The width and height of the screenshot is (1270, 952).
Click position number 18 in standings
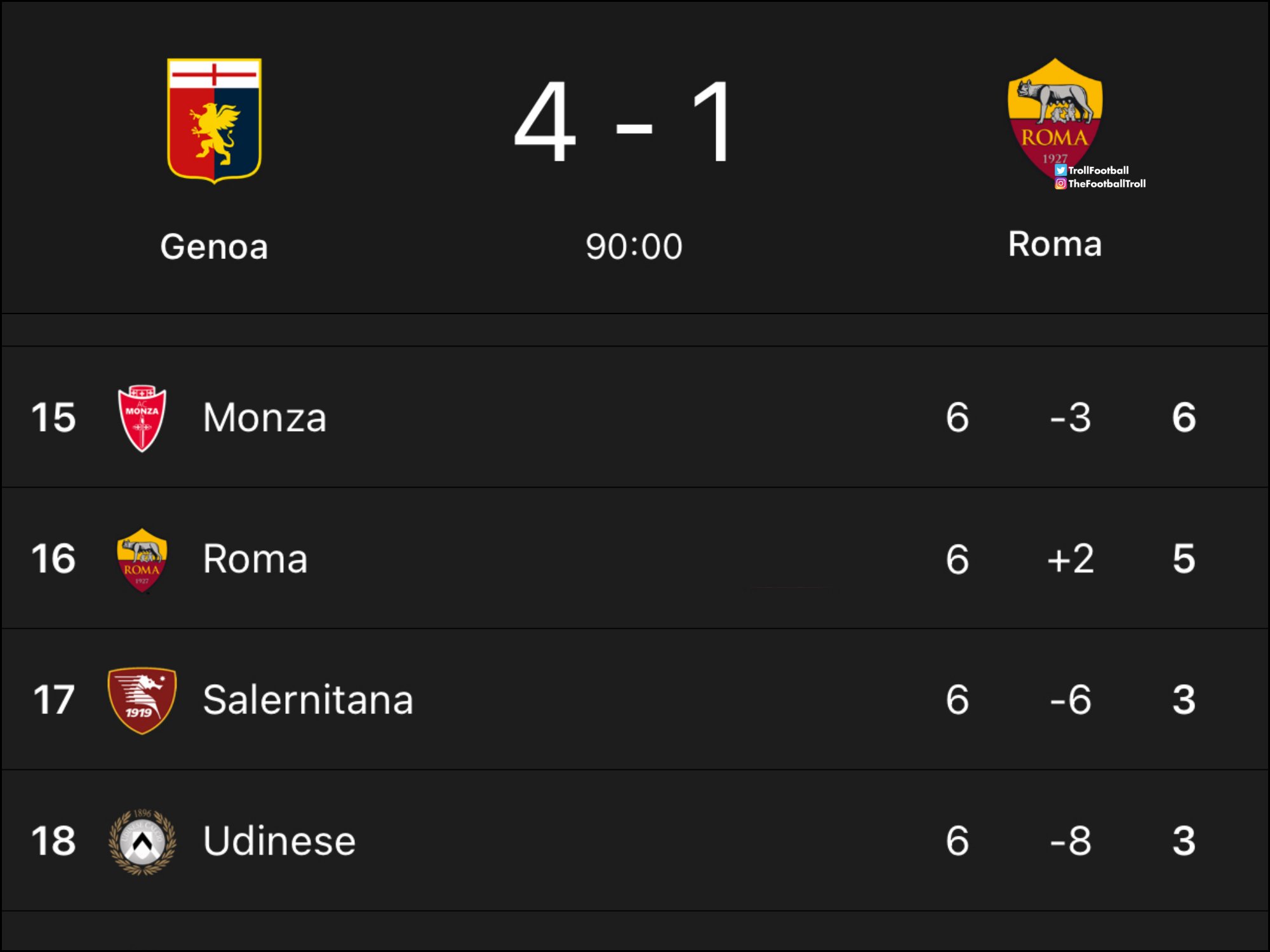[54, 841]
